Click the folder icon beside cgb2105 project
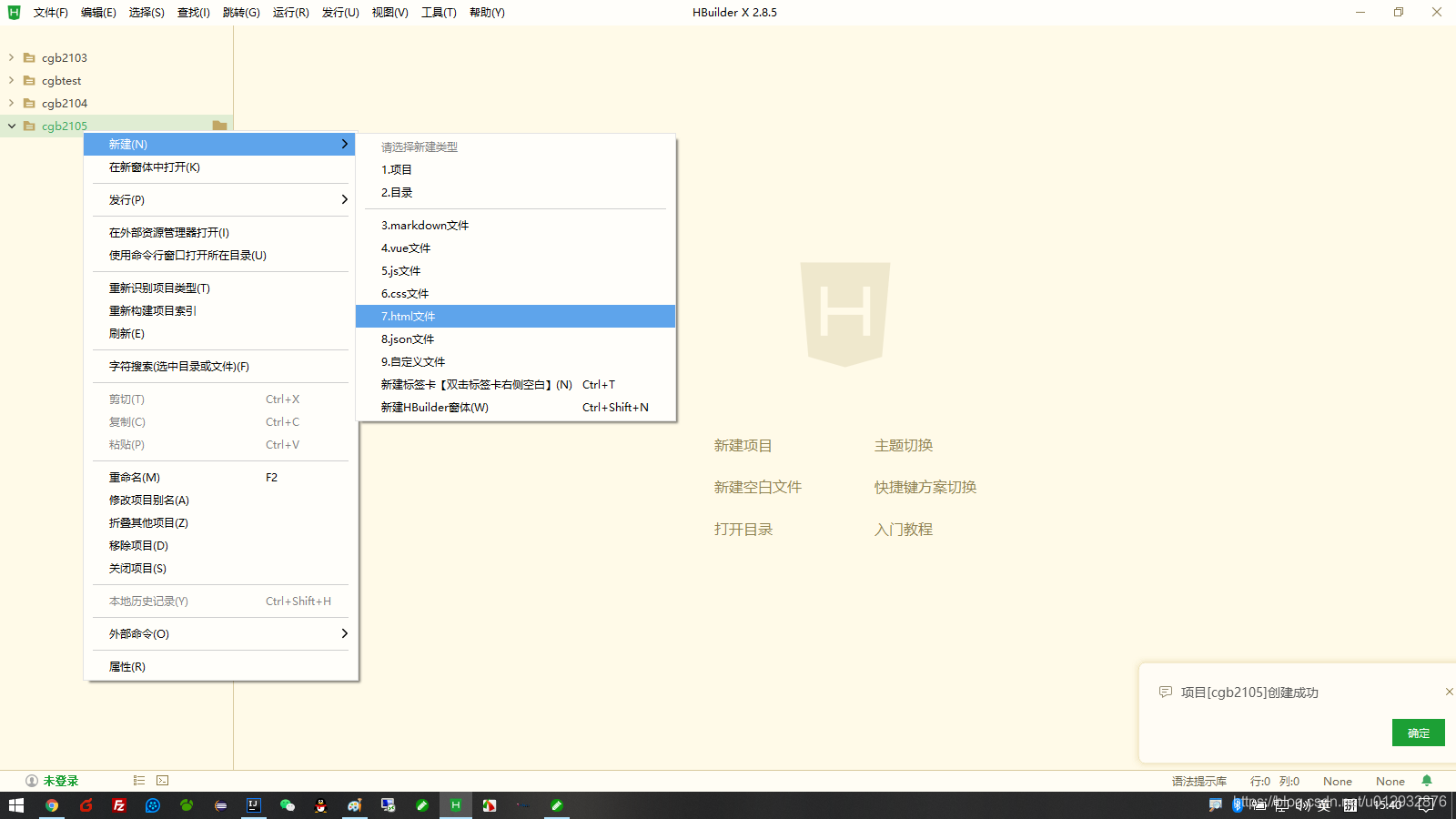Viewport: 1456px width, 819px height. [x=218, y=126]
